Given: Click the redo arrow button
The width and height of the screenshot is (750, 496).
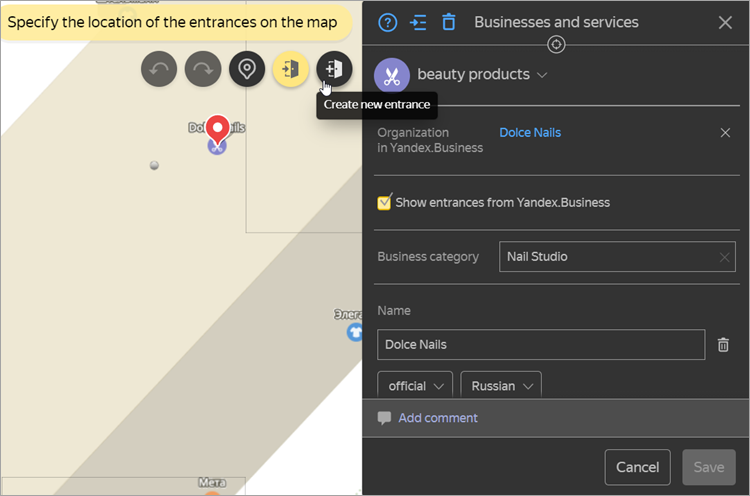Looking at the screenshot, I should click(203, 69).
